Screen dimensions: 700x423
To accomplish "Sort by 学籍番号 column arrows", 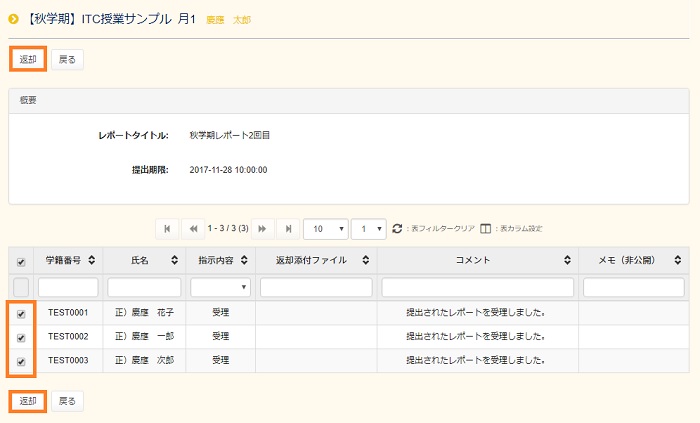I will click(92, 260).
